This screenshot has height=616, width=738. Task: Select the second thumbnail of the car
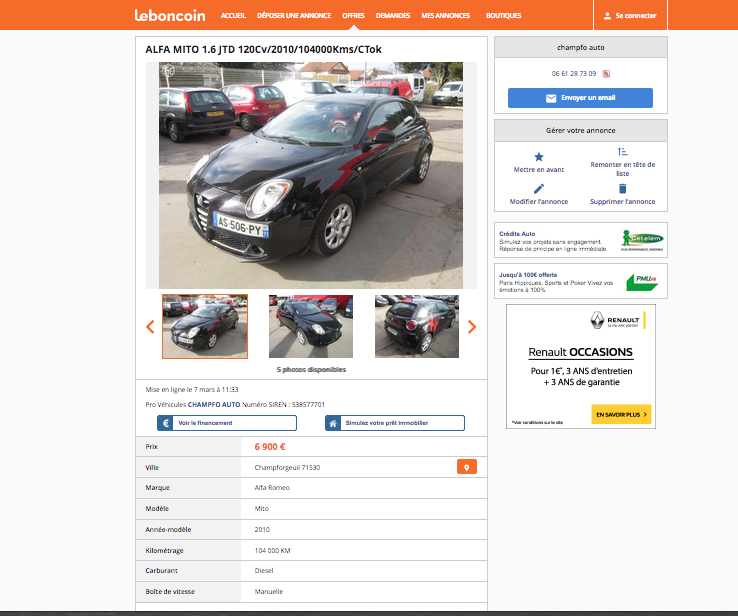(x=311, y=327)
